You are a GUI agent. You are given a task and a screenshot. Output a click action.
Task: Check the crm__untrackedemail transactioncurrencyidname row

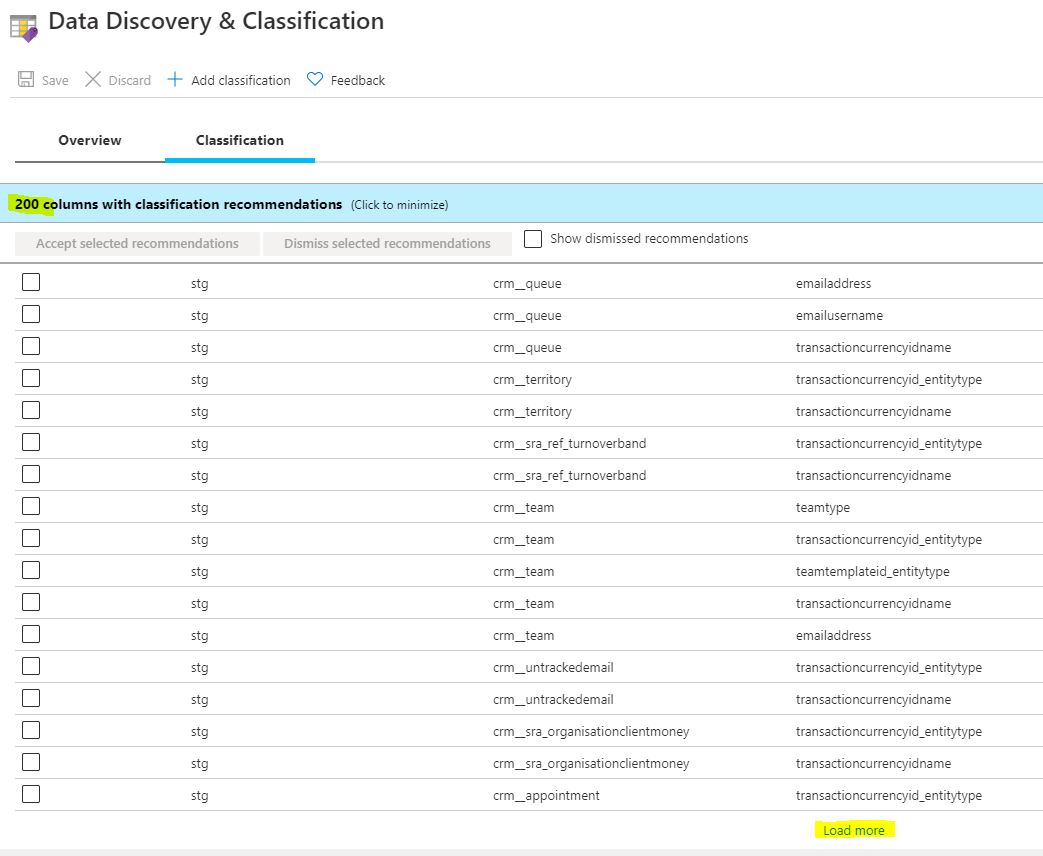click(x=30, y=698)
